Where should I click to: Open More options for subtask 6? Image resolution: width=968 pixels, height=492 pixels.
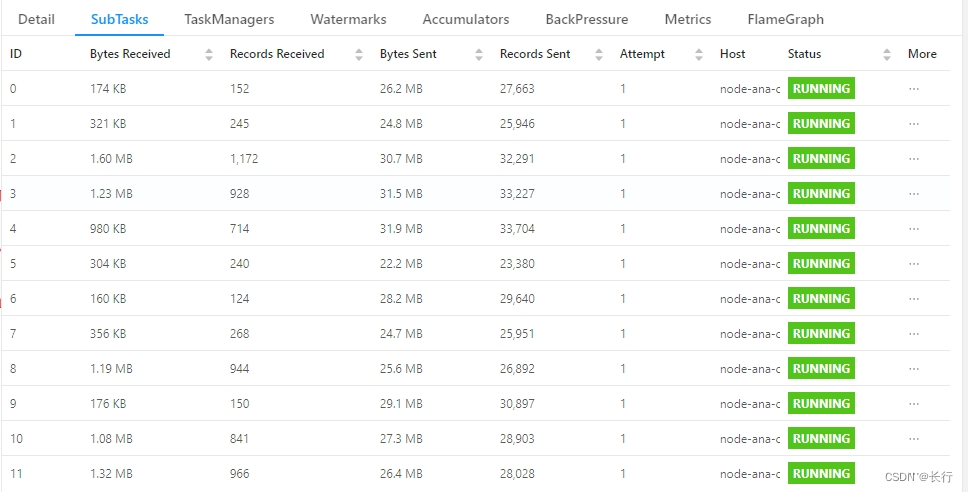pos(914,299)
